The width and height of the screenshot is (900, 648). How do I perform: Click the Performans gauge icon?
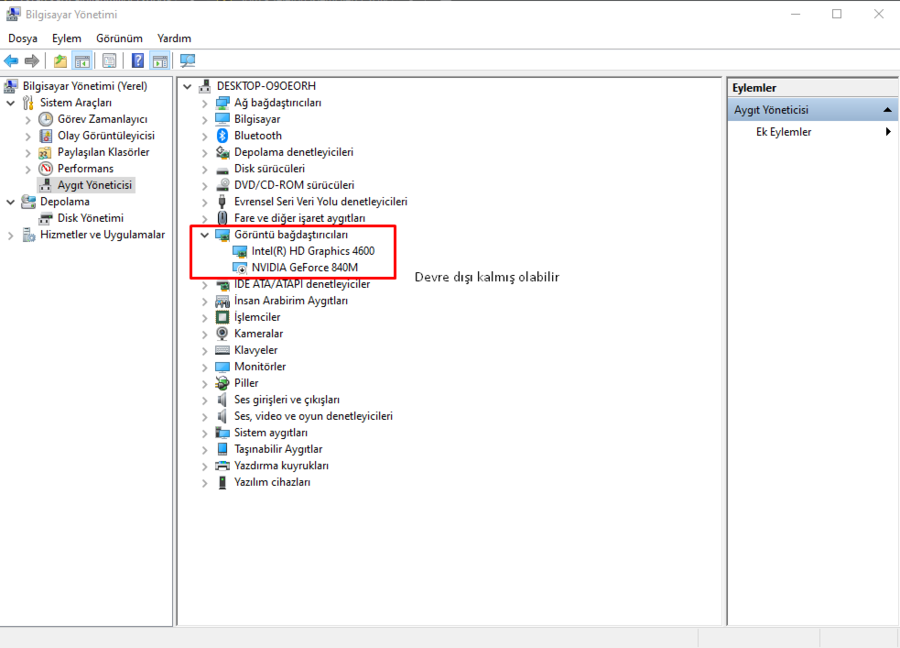pyautogui.click(x=46, y=169)
